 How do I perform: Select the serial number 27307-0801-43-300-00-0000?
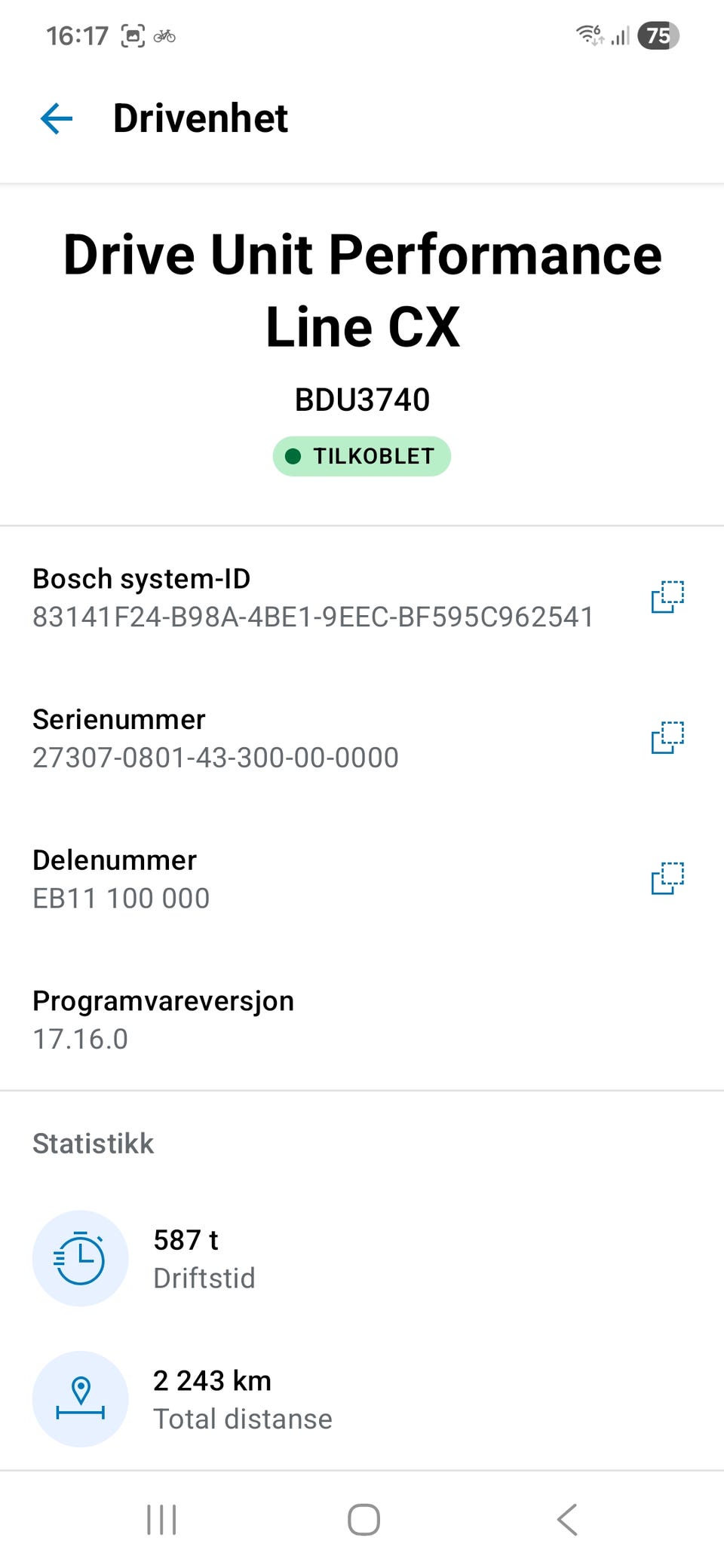216,758
